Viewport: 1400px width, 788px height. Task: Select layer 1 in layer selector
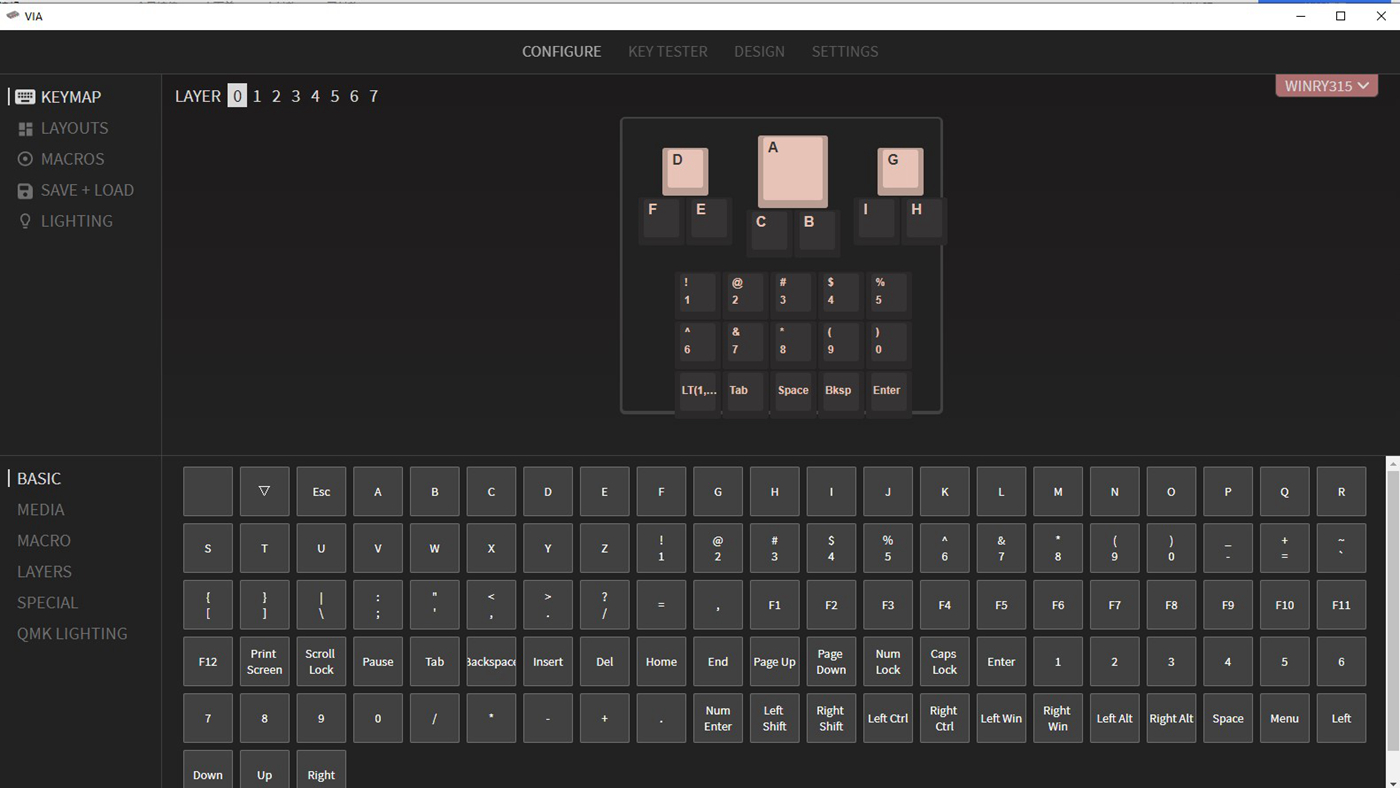coord(257,96)
